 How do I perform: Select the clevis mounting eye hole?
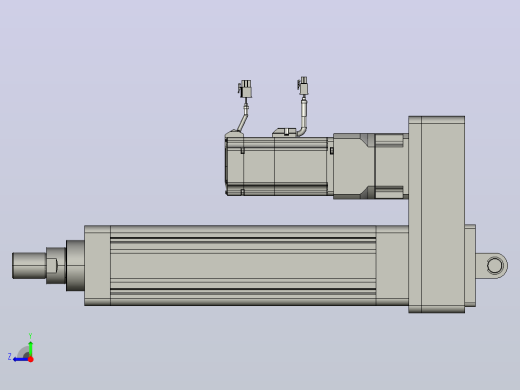[494, 266]
